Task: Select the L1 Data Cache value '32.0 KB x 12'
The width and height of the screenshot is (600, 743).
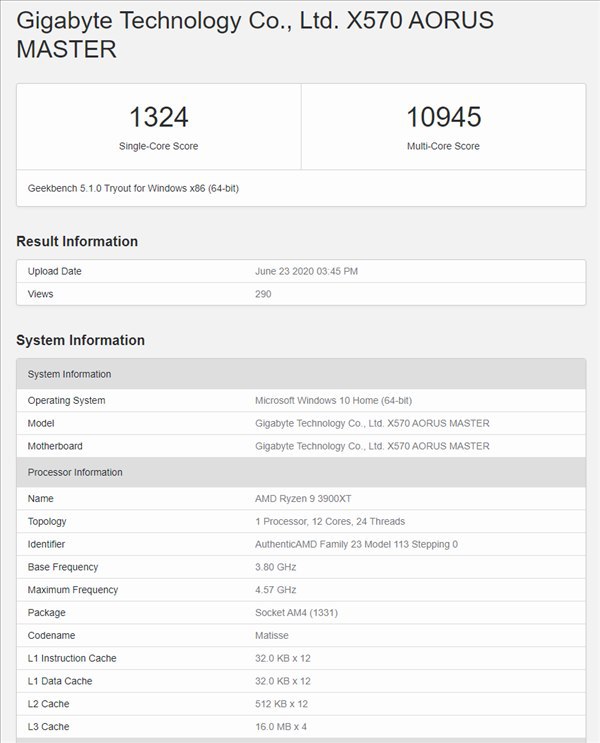Action: click(282, 680)
